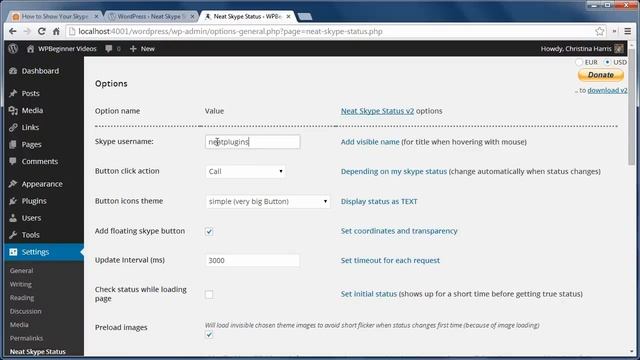Select EUR currency radio button
This screenshot has width=640, height=360.
pos(579,62)
